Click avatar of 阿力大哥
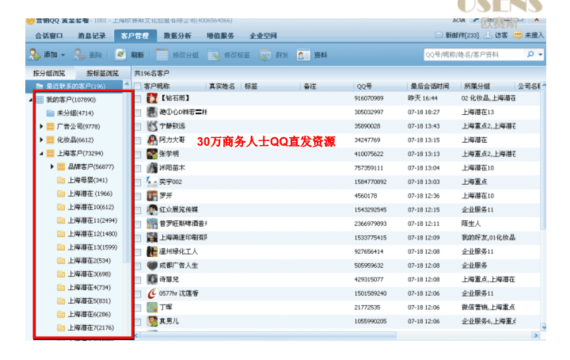The height and width of the screenshot is (360, 570). click(152, 140)
